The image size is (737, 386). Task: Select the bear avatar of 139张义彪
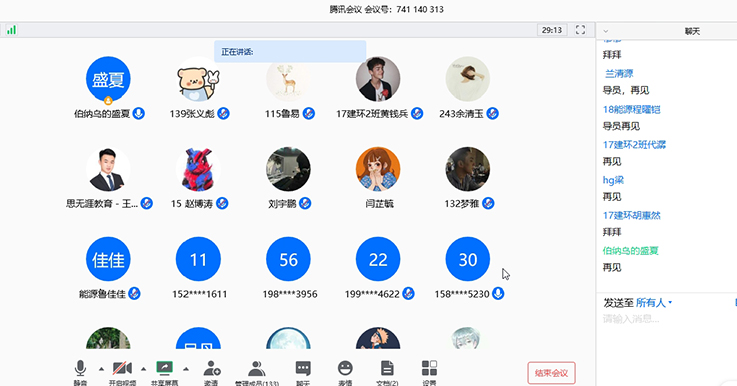pyautogui.click(x=198, y=79)
